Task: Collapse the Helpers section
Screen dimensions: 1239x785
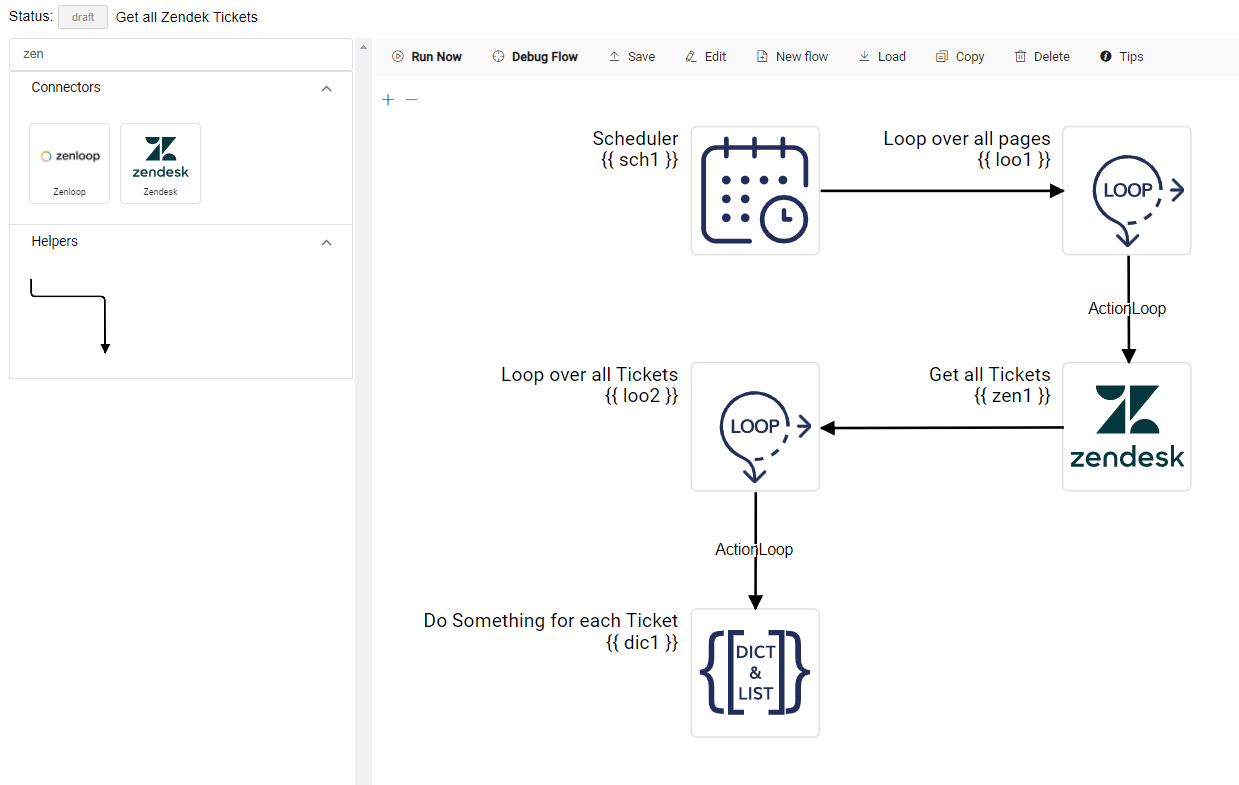Action: [x=326, y=242]
